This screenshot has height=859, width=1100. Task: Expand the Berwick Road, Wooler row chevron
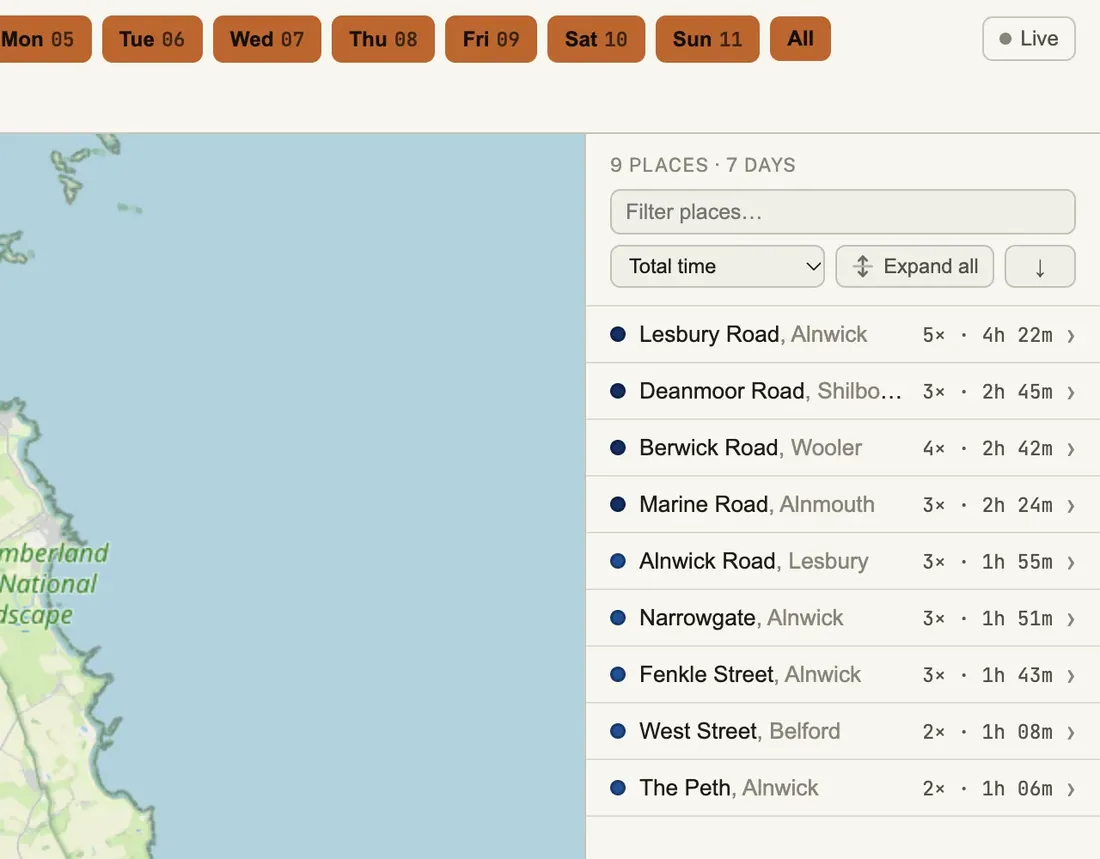click(x=1071, y=449)
